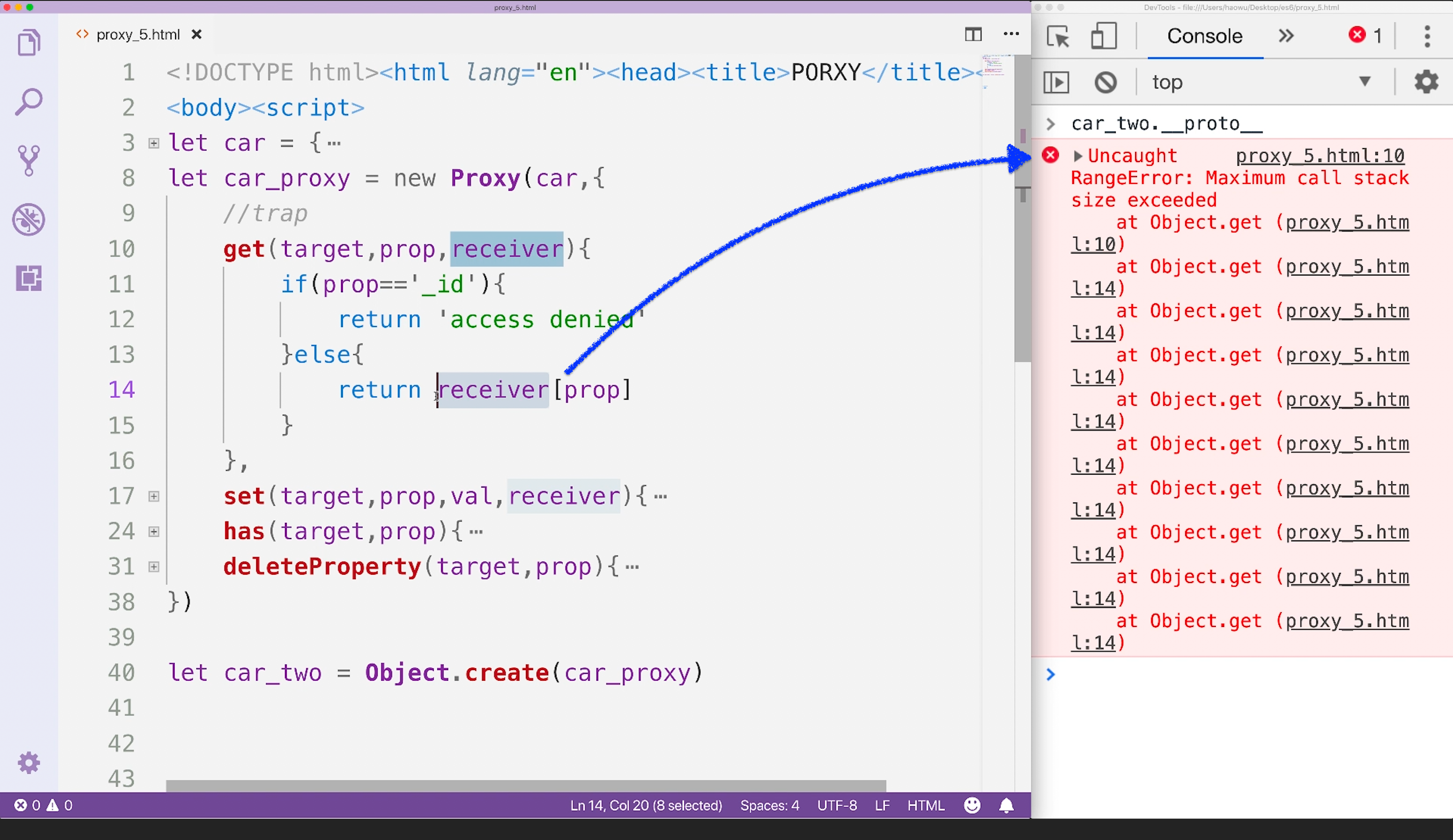Toggle the device toolbar in DevTools
1453x840 pixels.
coord(1103,36)
